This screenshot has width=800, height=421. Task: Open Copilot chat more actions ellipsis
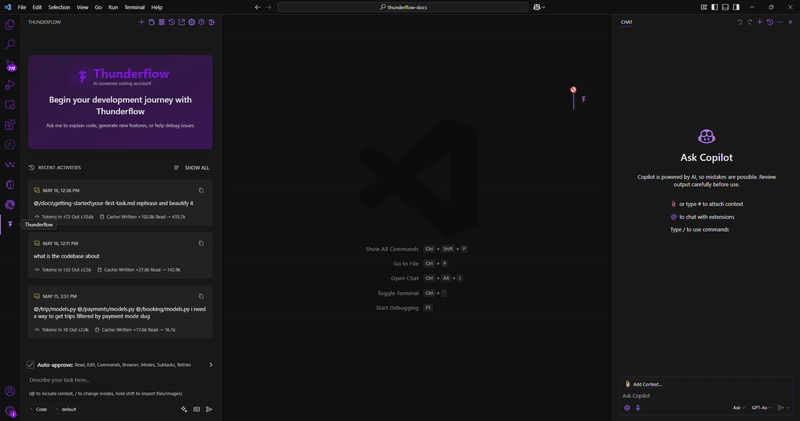point(780,22)
